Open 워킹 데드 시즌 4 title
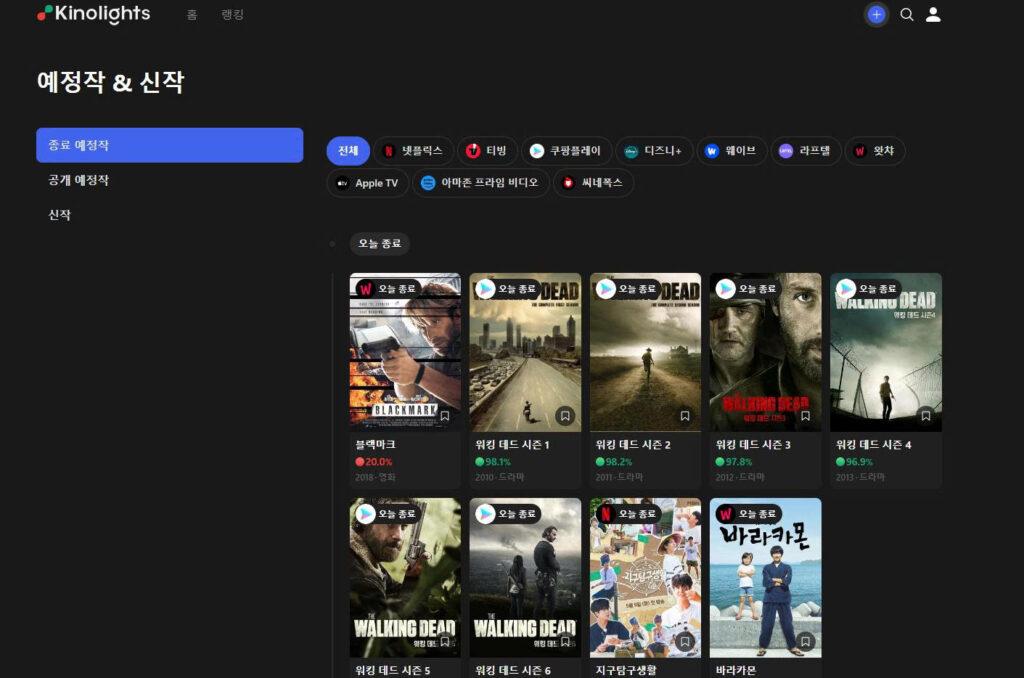 pos(874,444)
